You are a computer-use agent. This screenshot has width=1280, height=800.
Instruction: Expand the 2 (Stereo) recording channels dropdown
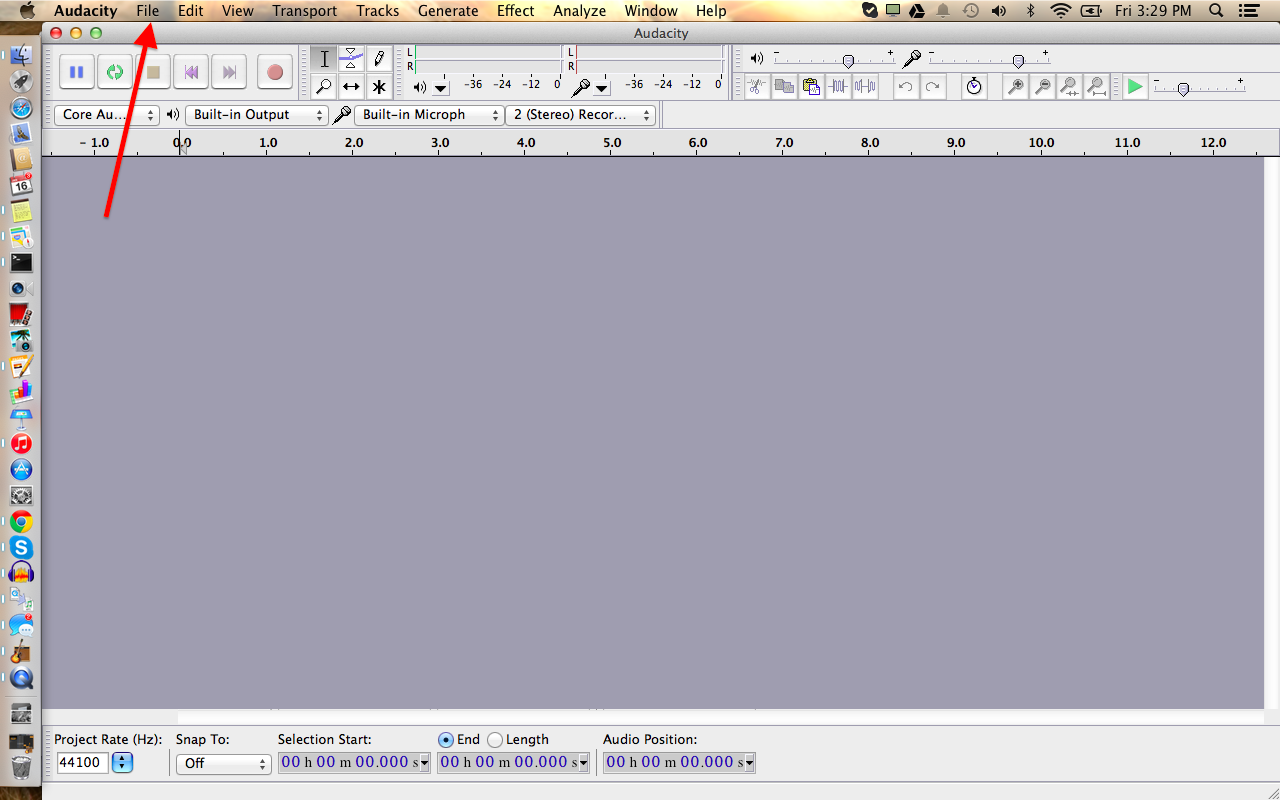(x=580, y=115)
